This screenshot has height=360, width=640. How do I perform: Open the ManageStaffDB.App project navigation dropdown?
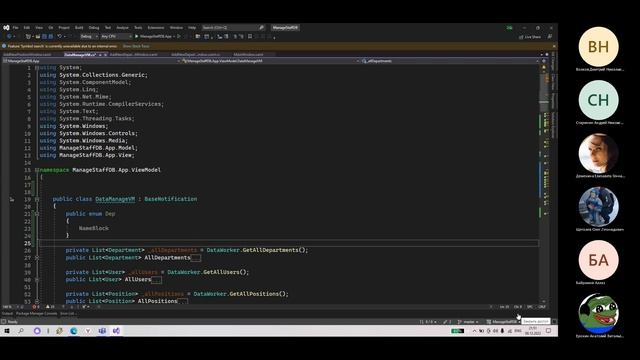pos(91,61)
